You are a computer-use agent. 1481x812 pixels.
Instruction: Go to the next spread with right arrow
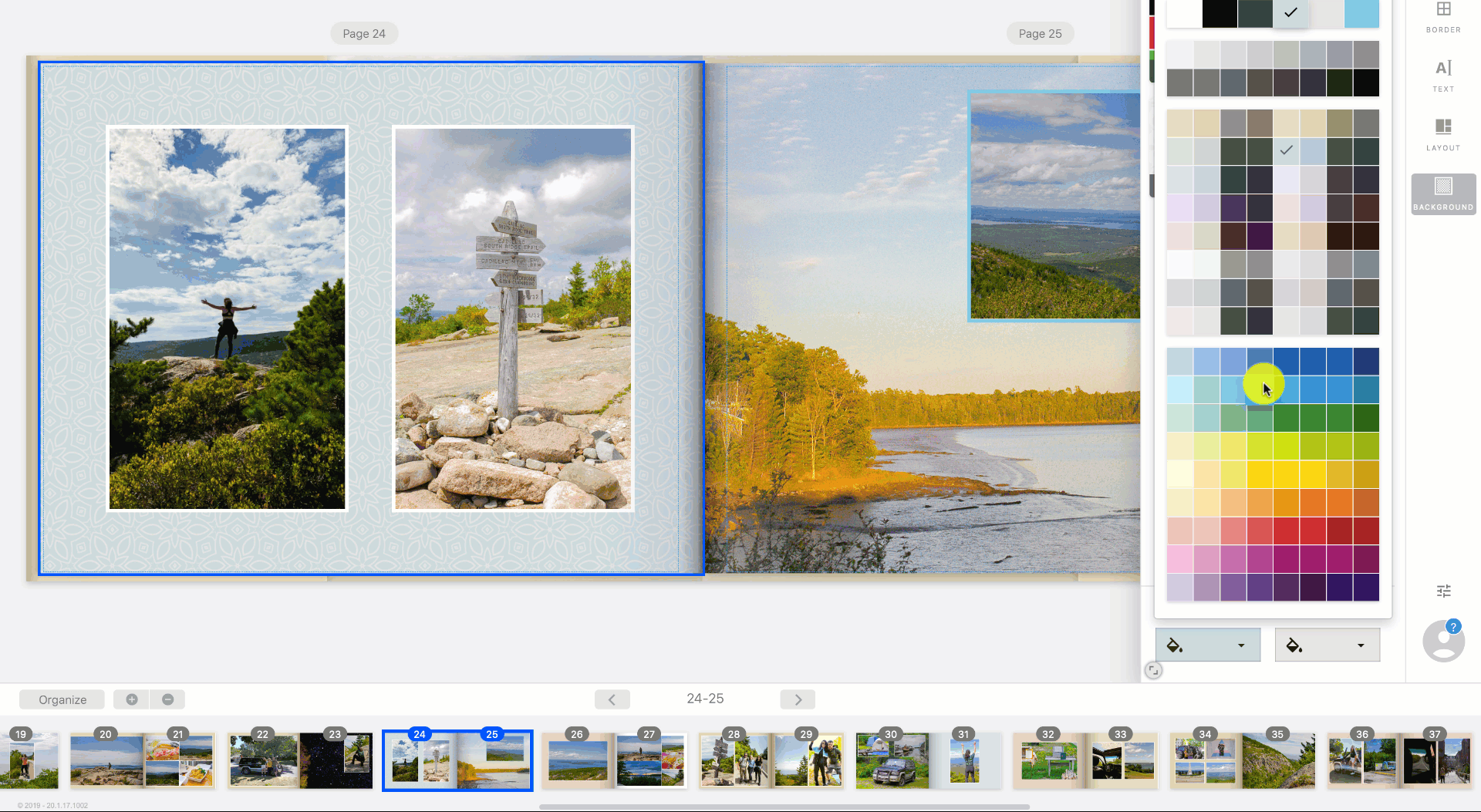click(x=798, y=699)
